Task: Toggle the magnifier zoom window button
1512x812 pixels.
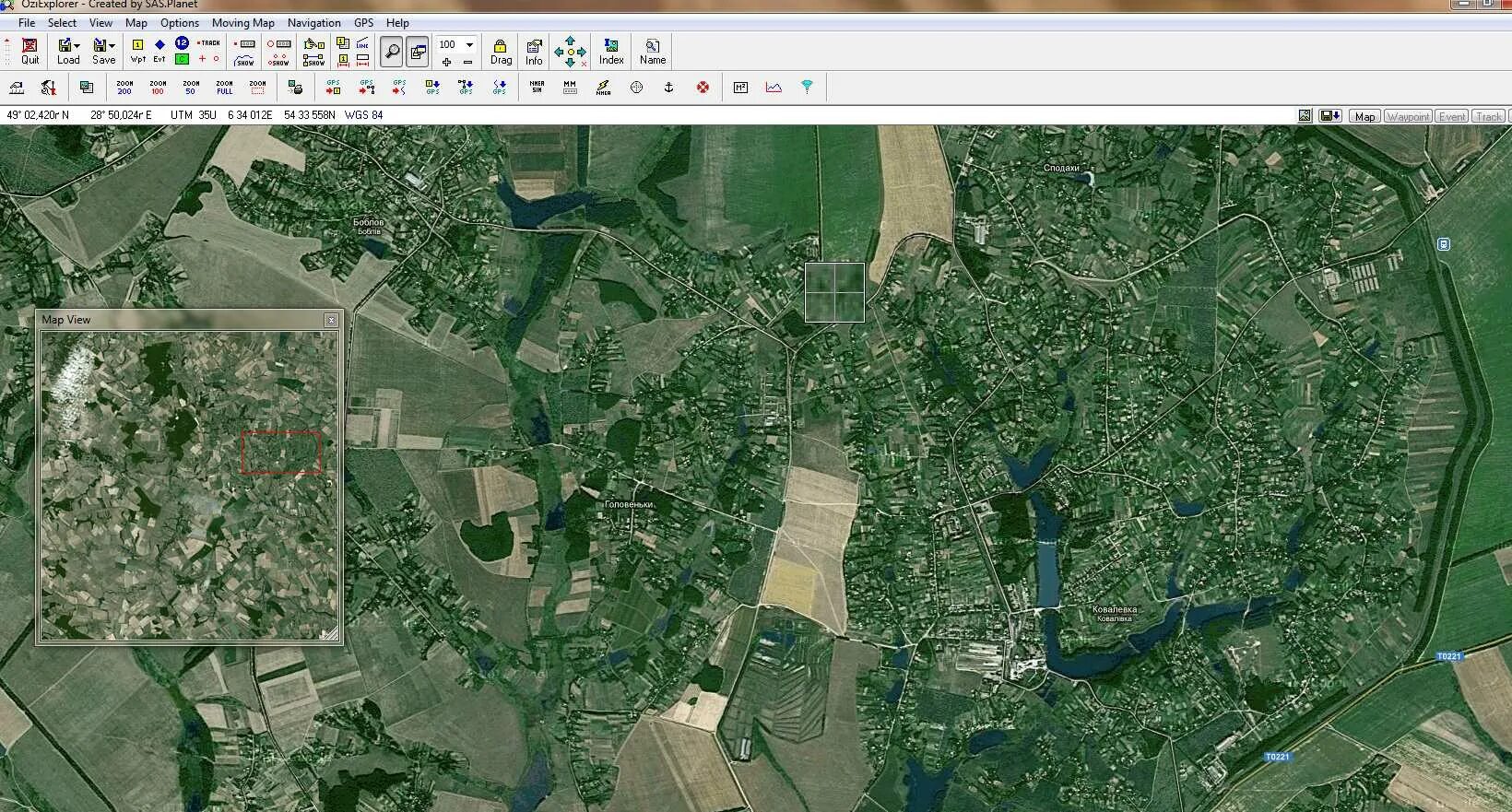Action: 392,52
